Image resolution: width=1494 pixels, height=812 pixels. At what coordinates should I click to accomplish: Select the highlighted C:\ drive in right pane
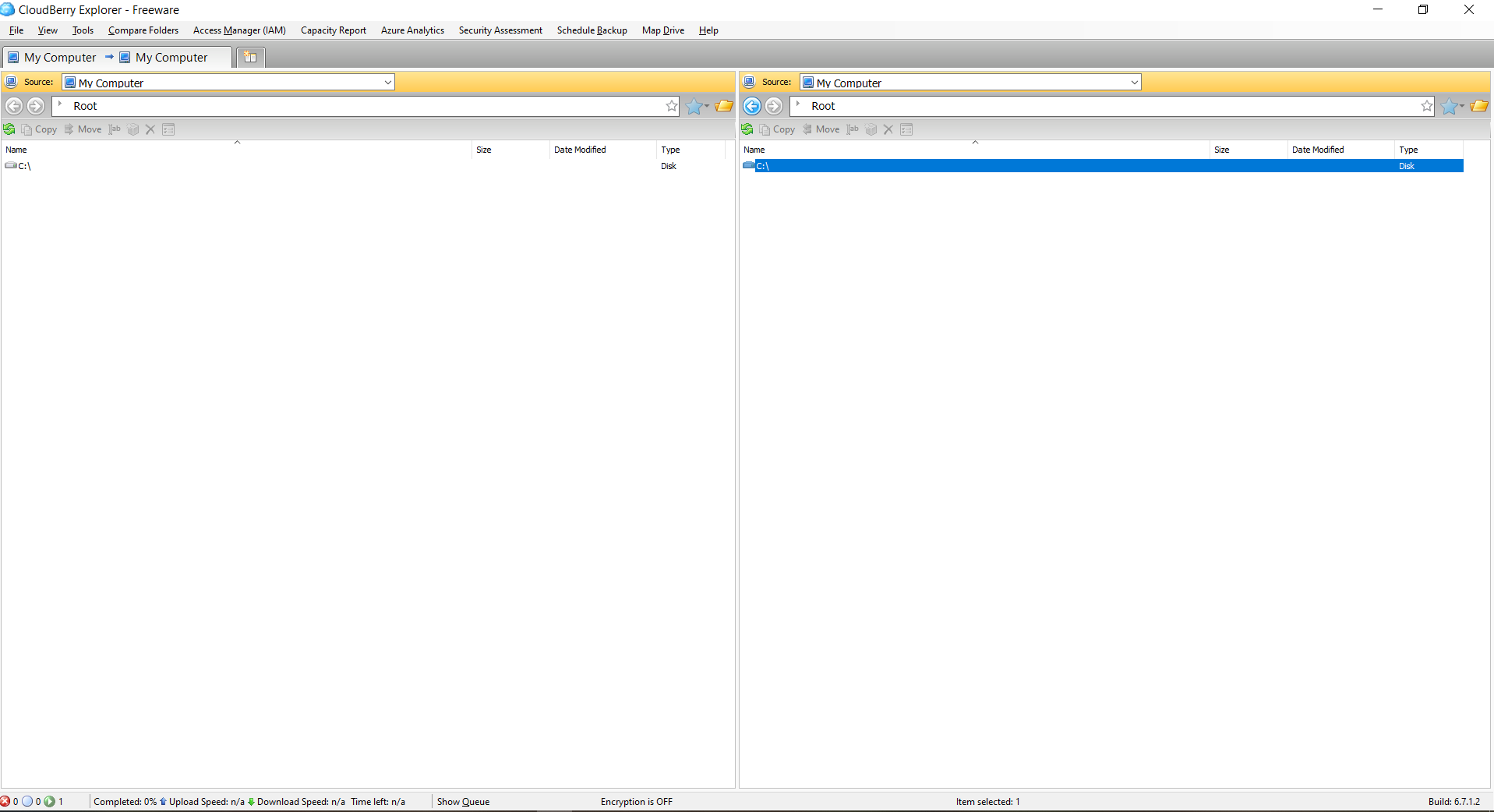click(1103, 166)
